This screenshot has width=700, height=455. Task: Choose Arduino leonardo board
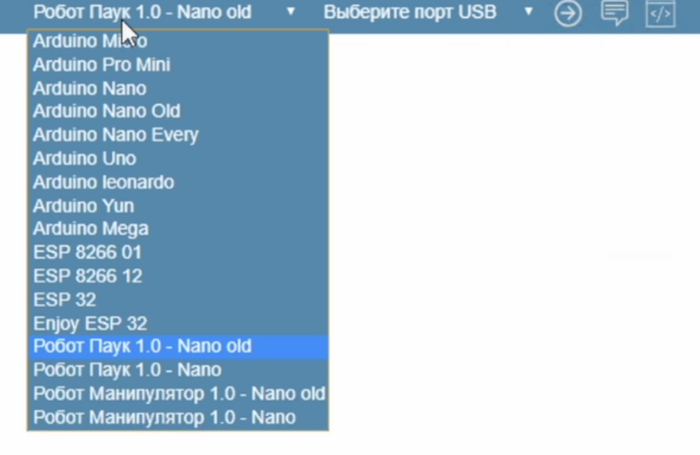point(103,182)
